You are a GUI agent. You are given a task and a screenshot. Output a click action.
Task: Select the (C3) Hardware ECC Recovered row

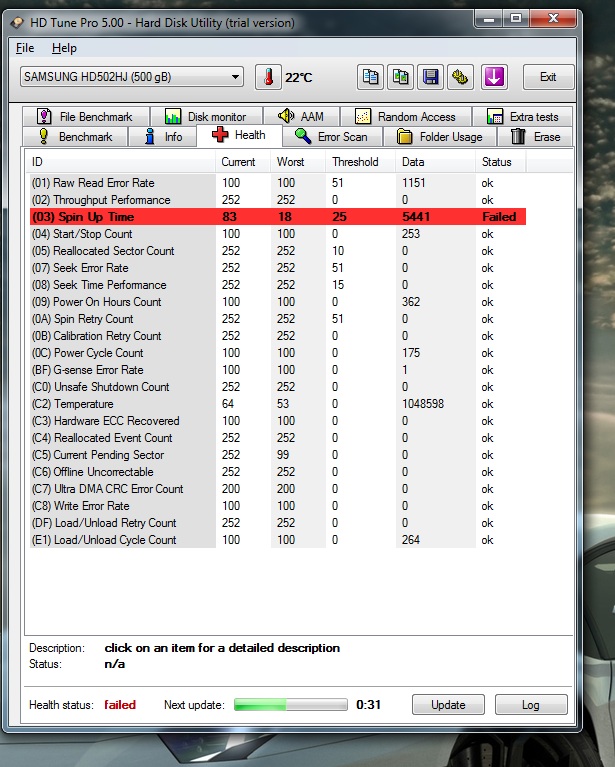[278, 421]
